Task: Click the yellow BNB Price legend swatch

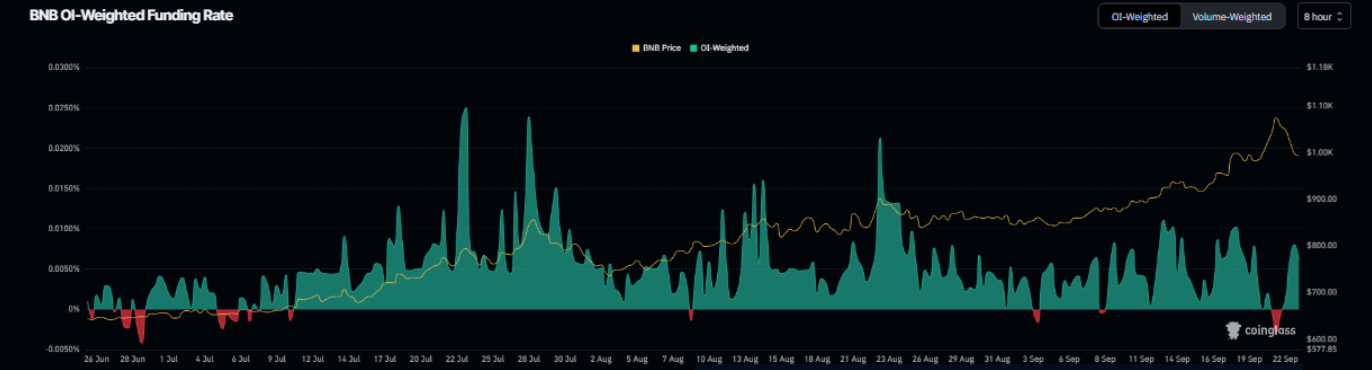Action: point(636,48)
